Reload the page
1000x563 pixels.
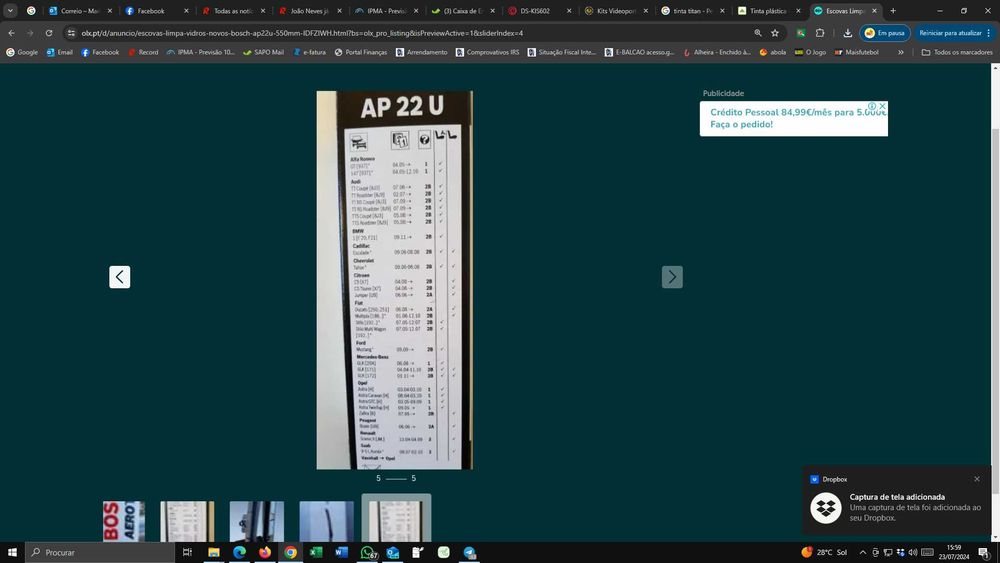coord(49,33)
